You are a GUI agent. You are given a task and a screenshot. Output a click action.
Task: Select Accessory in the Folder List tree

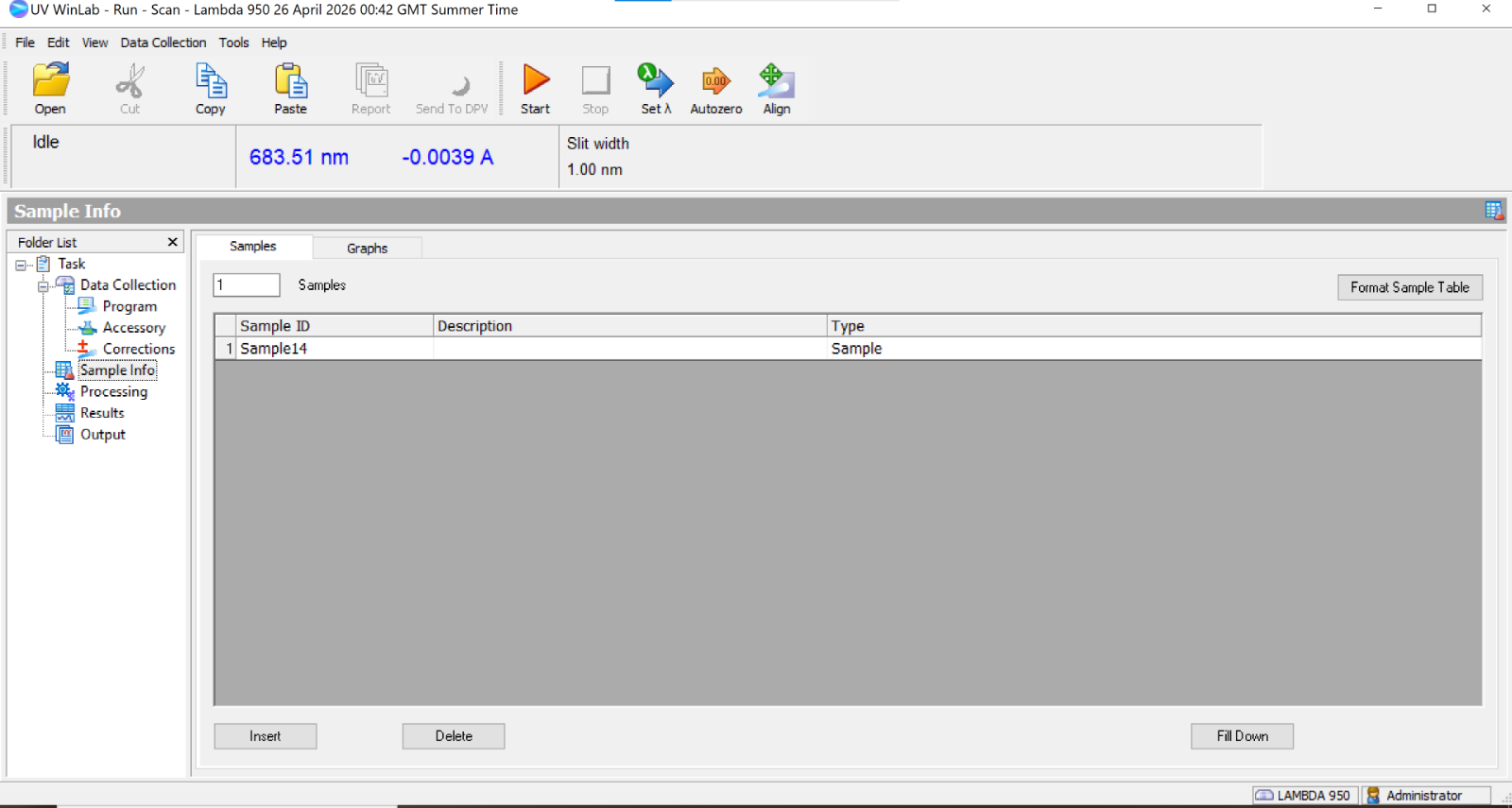[x=134, y=328]
